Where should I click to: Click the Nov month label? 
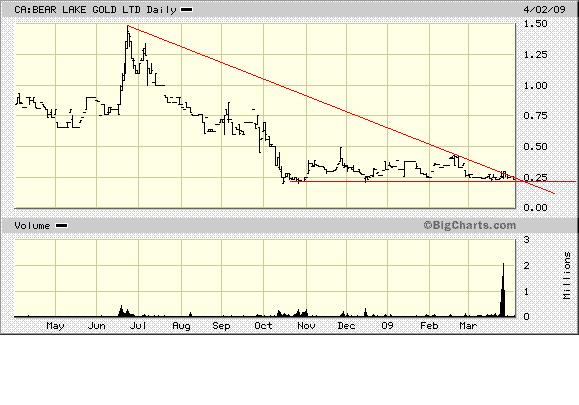[x=306, y=326]
